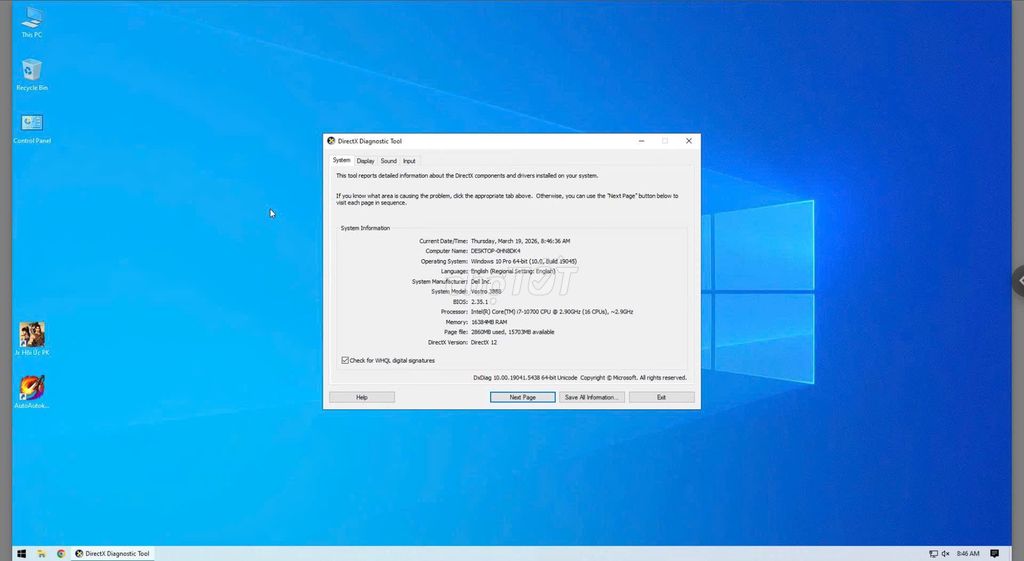The width and height of the screenshot is (1024, 561).
Task: Open the Windows Start menu
Action: pos(21,553)
